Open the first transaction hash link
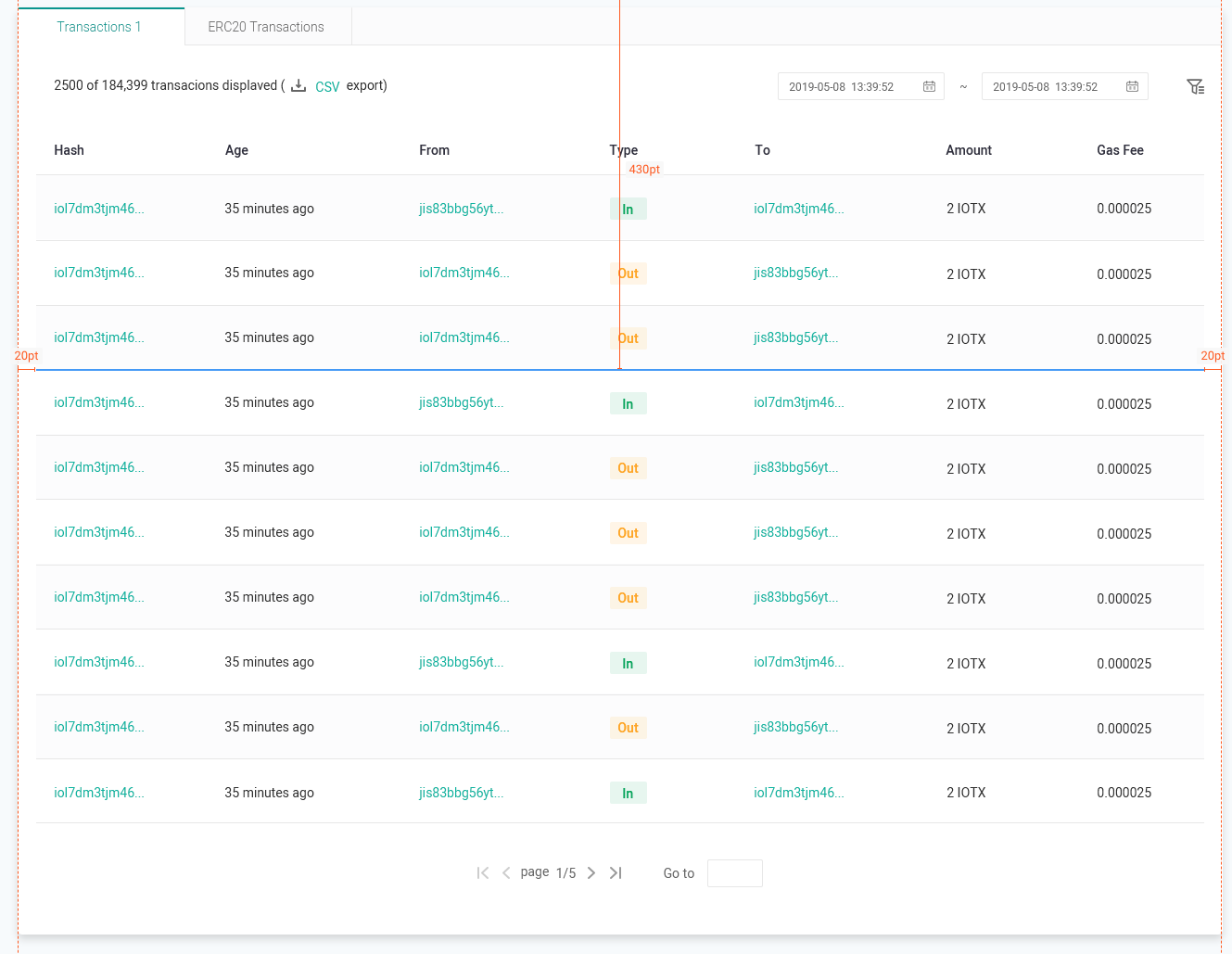The width and height of the screenshot is (1232, 954). [98, 209]
